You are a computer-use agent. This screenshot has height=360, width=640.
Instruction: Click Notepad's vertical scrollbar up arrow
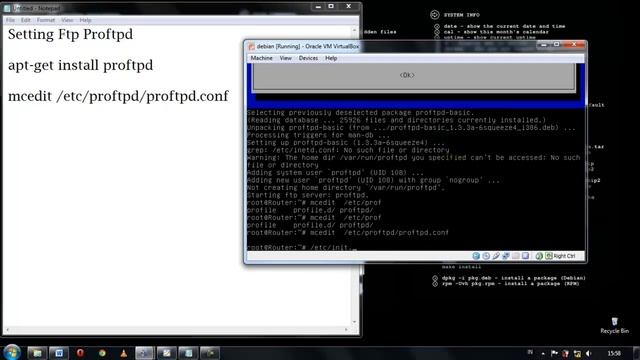[x=354, y=30]
